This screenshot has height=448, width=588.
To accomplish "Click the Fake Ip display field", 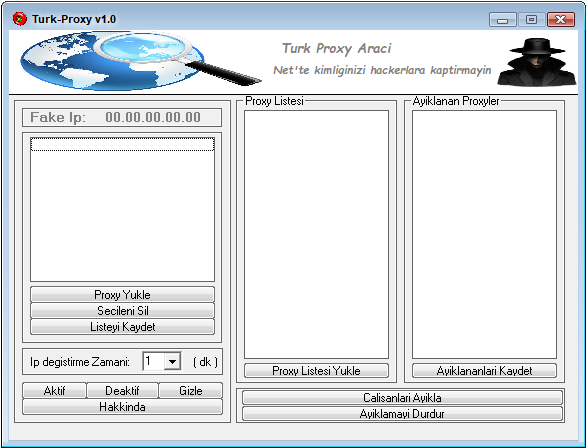I will pyautogui.click(x=122, y=117).
